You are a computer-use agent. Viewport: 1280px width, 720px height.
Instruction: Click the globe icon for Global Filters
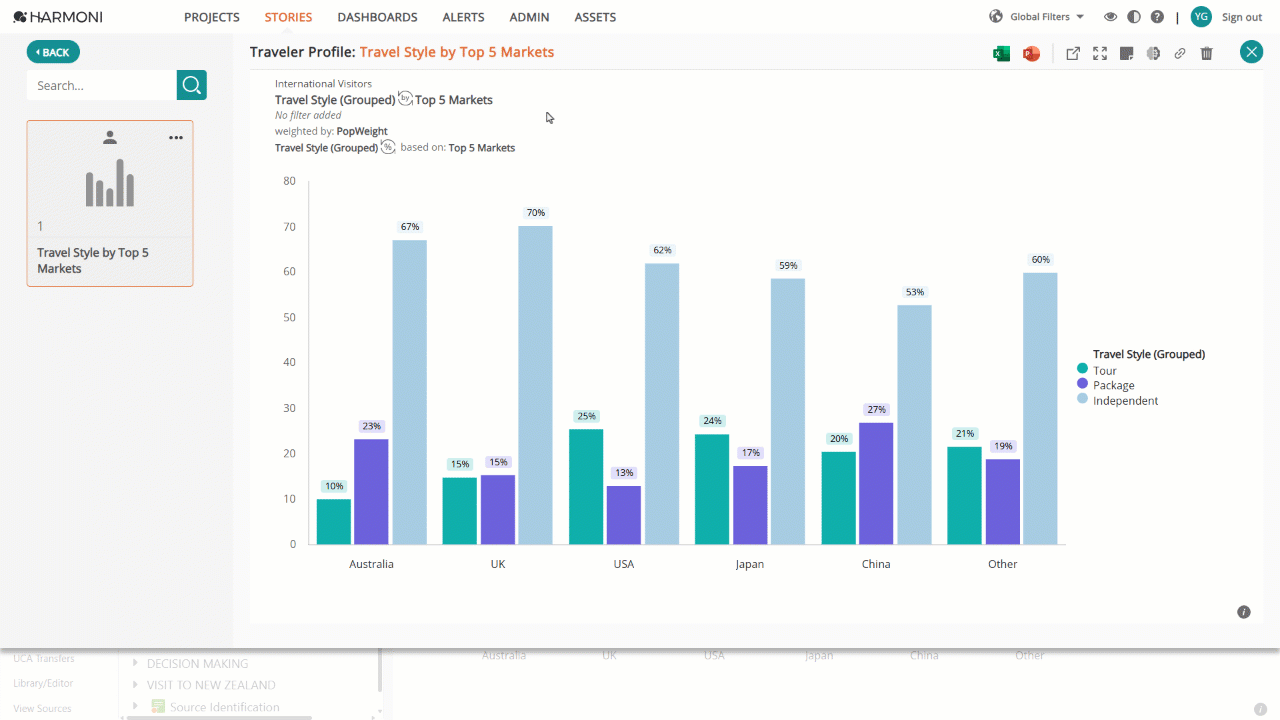click(996, 17)
